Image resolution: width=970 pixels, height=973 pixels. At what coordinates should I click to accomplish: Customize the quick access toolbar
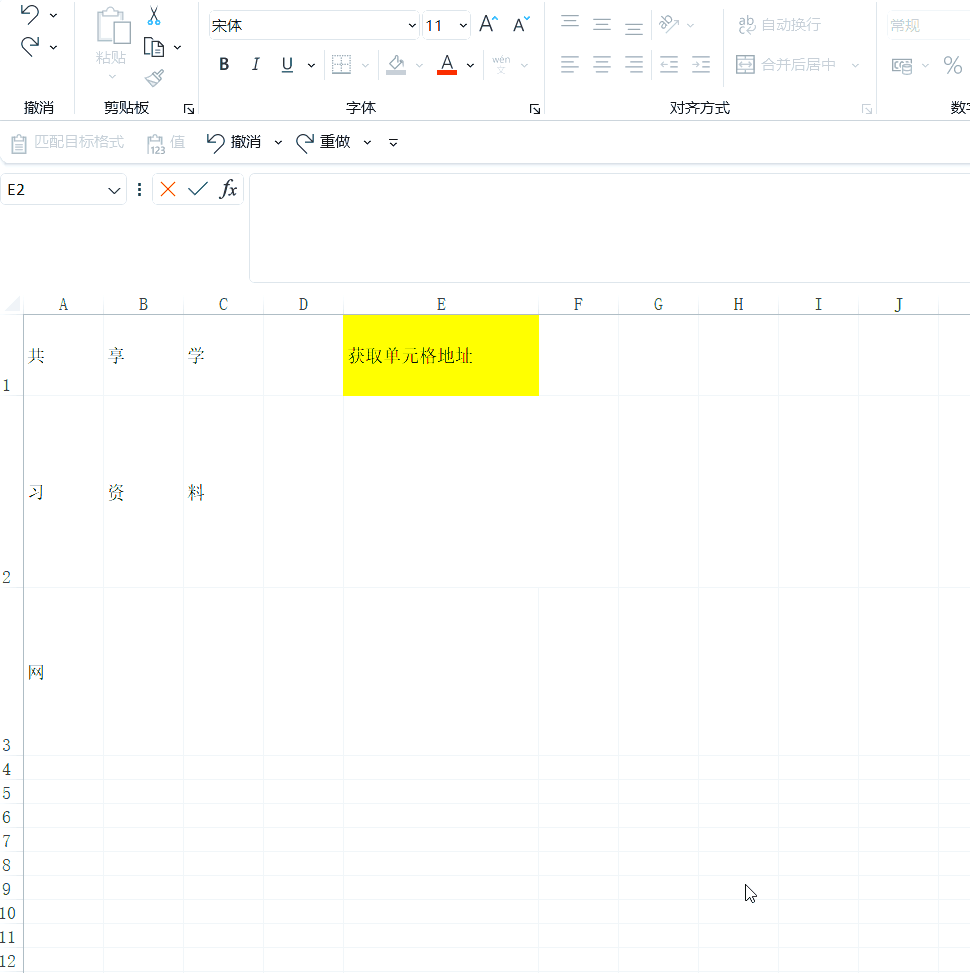[x=393, y=143]
